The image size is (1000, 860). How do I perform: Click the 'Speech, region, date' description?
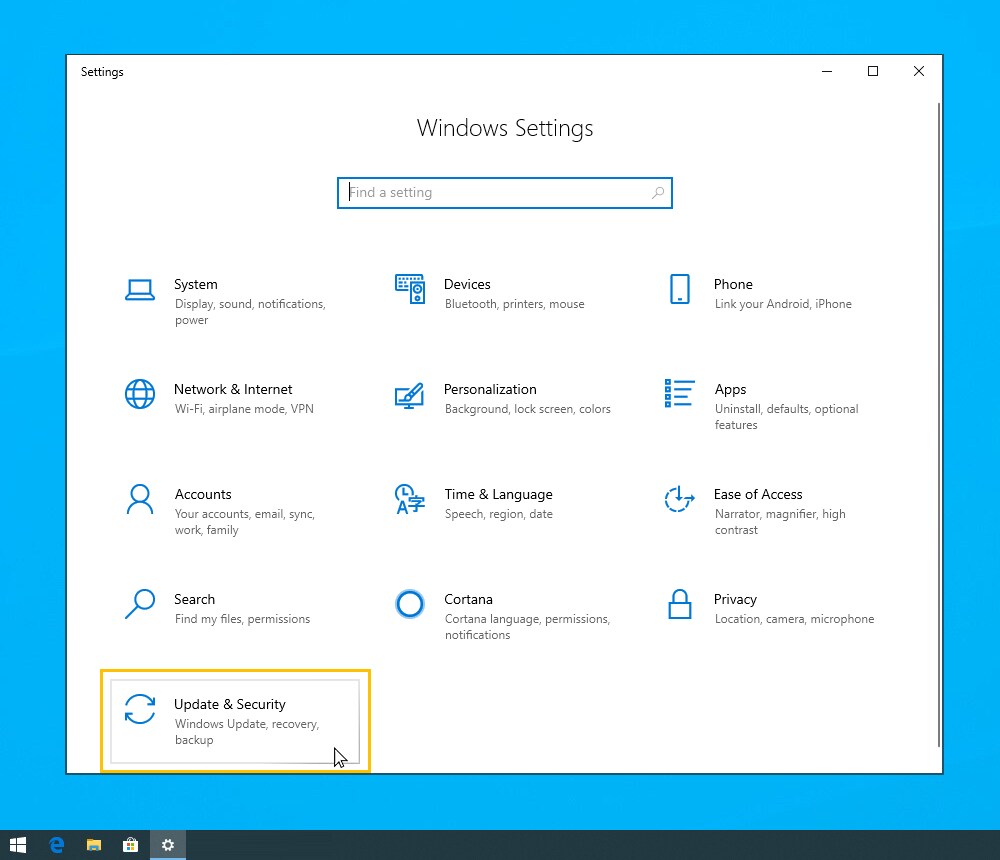click(x=499, y=514)
